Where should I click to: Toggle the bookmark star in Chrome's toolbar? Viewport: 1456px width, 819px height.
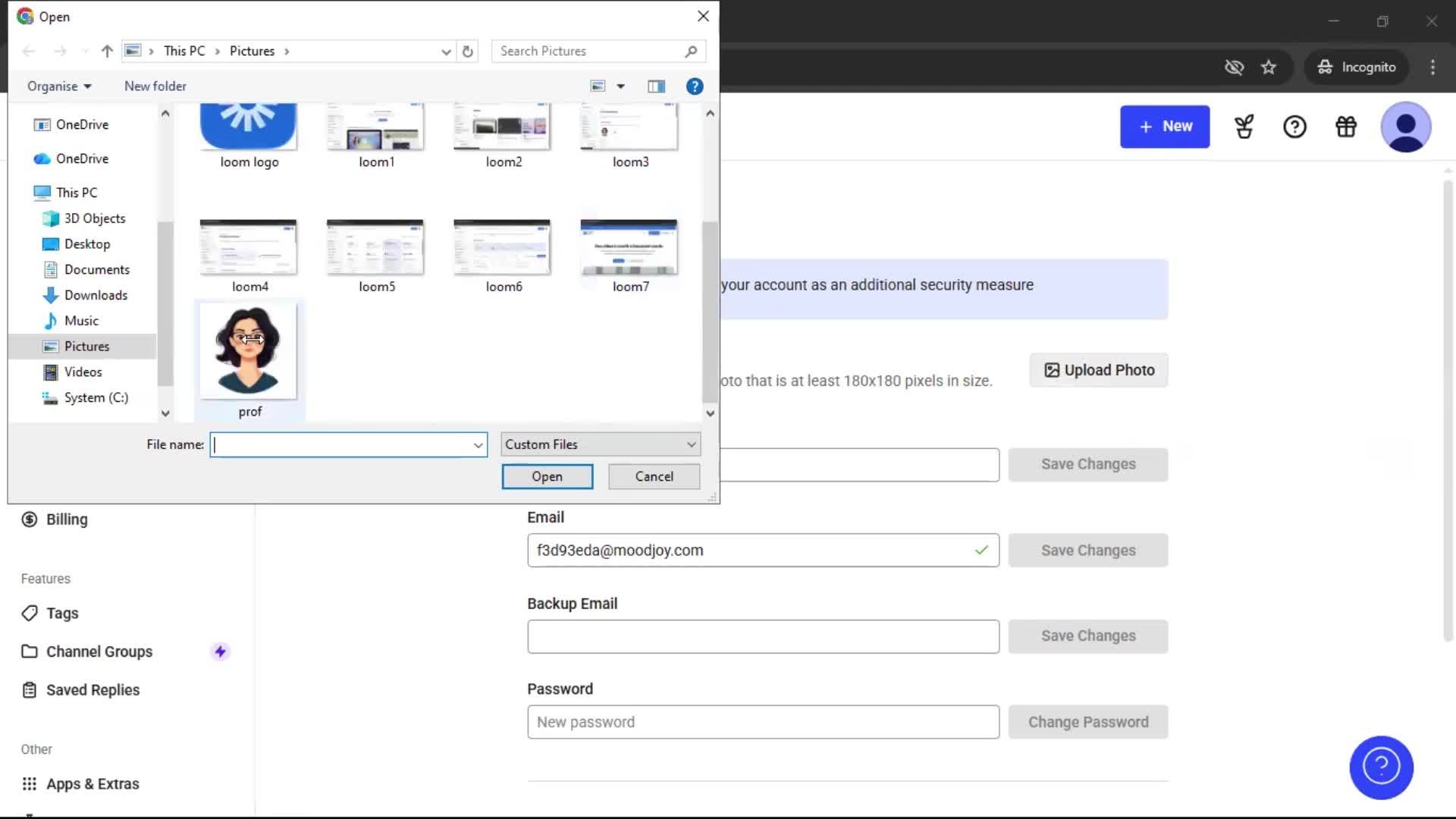click(x=1269, y=67)
